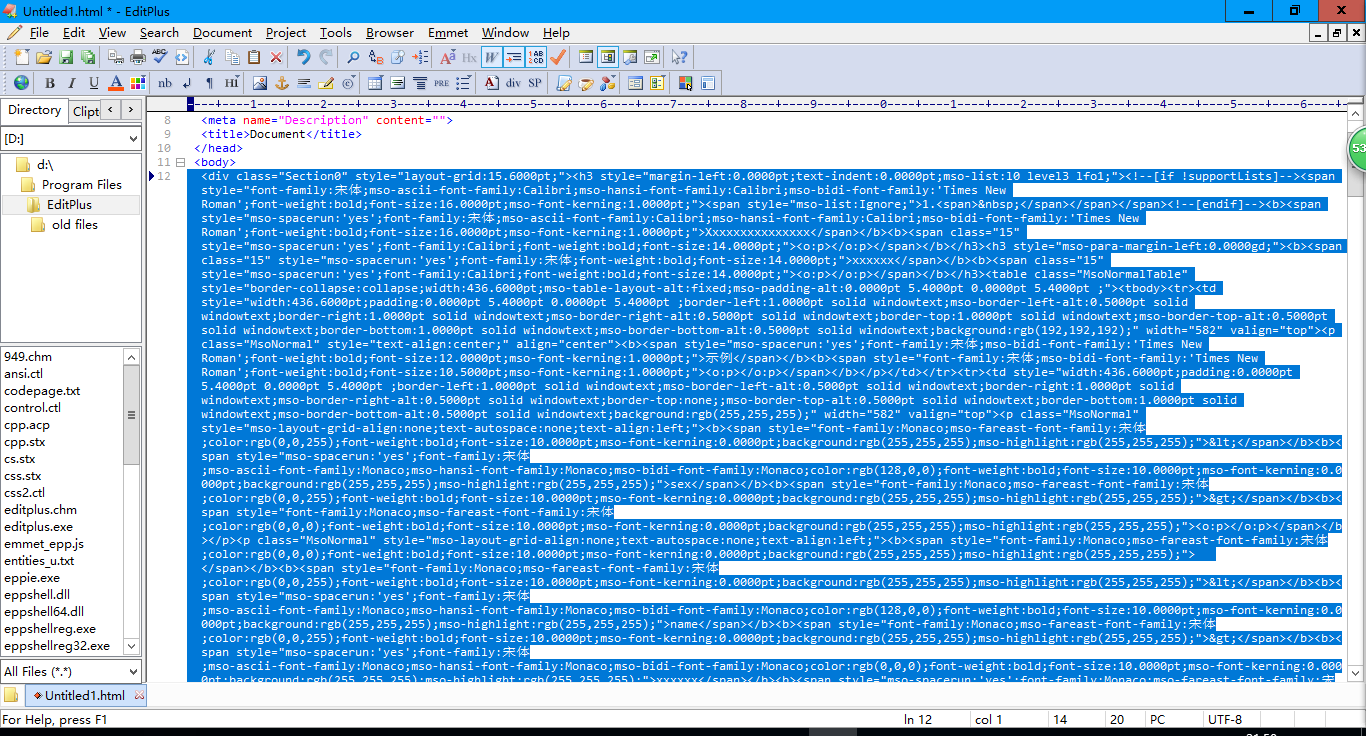Open the Emmet menu
The width and height of the screenshot is (1366, 736).
click(448, 33)
